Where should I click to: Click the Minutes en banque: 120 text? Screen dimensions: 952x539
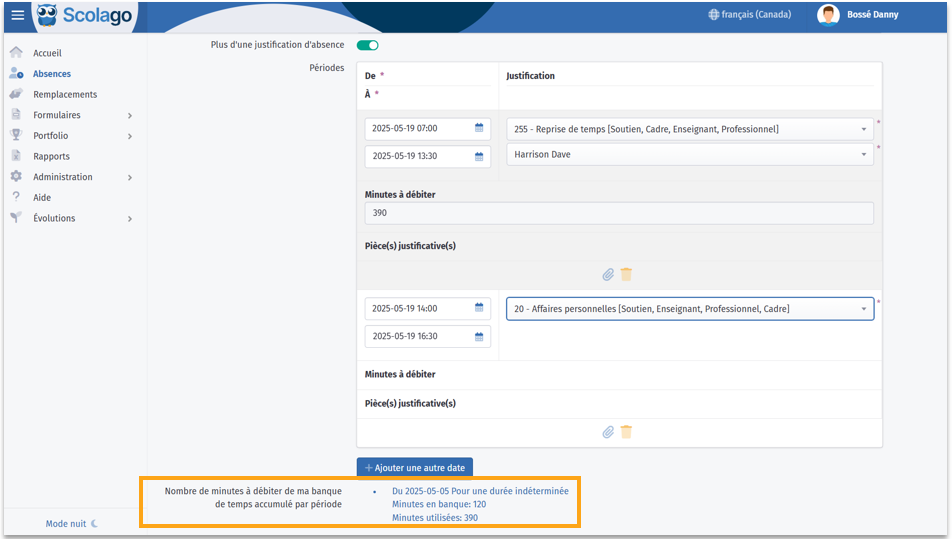tap(439, 504)
